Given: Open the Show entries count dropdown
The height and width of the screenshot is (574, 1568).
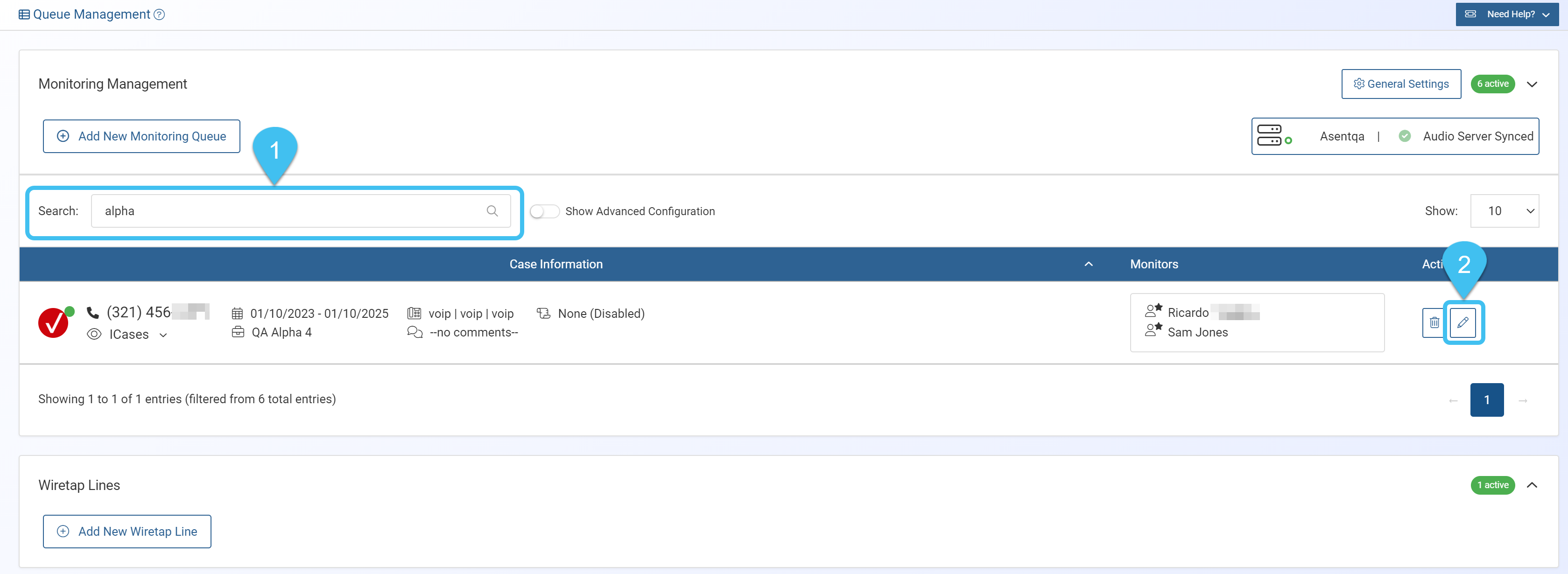Looking at the screenshot, I should pos(1504,211).
